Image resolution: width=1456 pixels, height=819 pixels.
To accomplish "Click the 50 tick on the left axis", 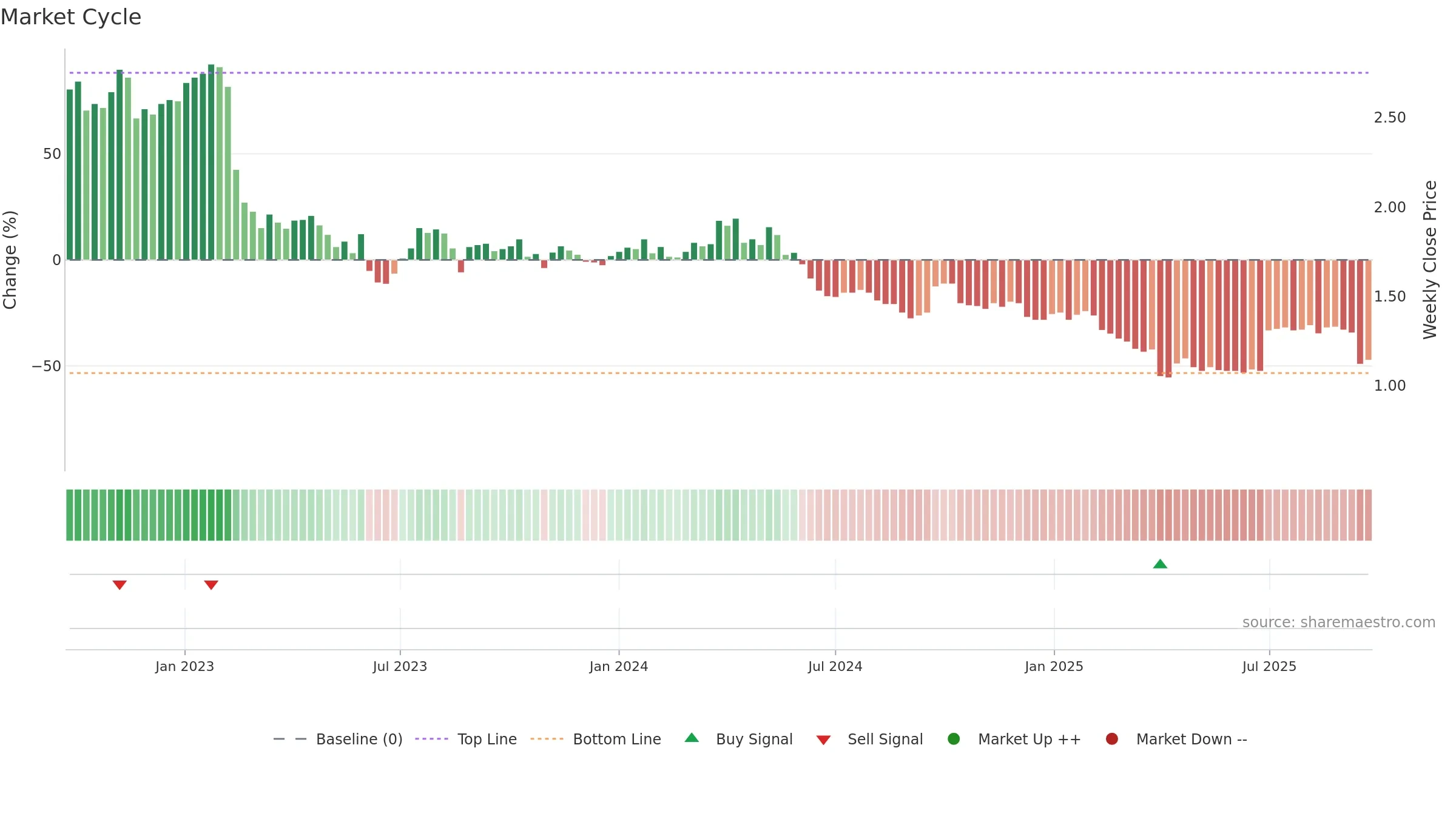I will [52, 154].
